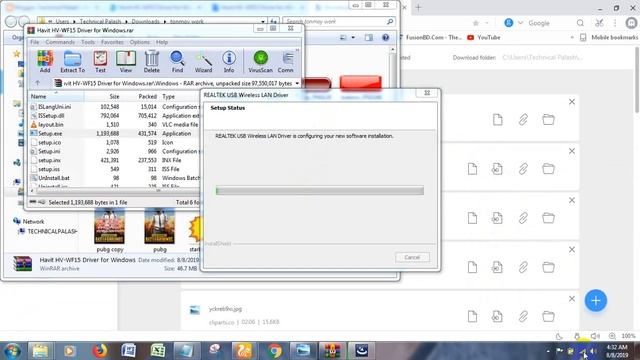Remove first download entry with X
This screenshot has height=360, width=640.
(572, 102)
